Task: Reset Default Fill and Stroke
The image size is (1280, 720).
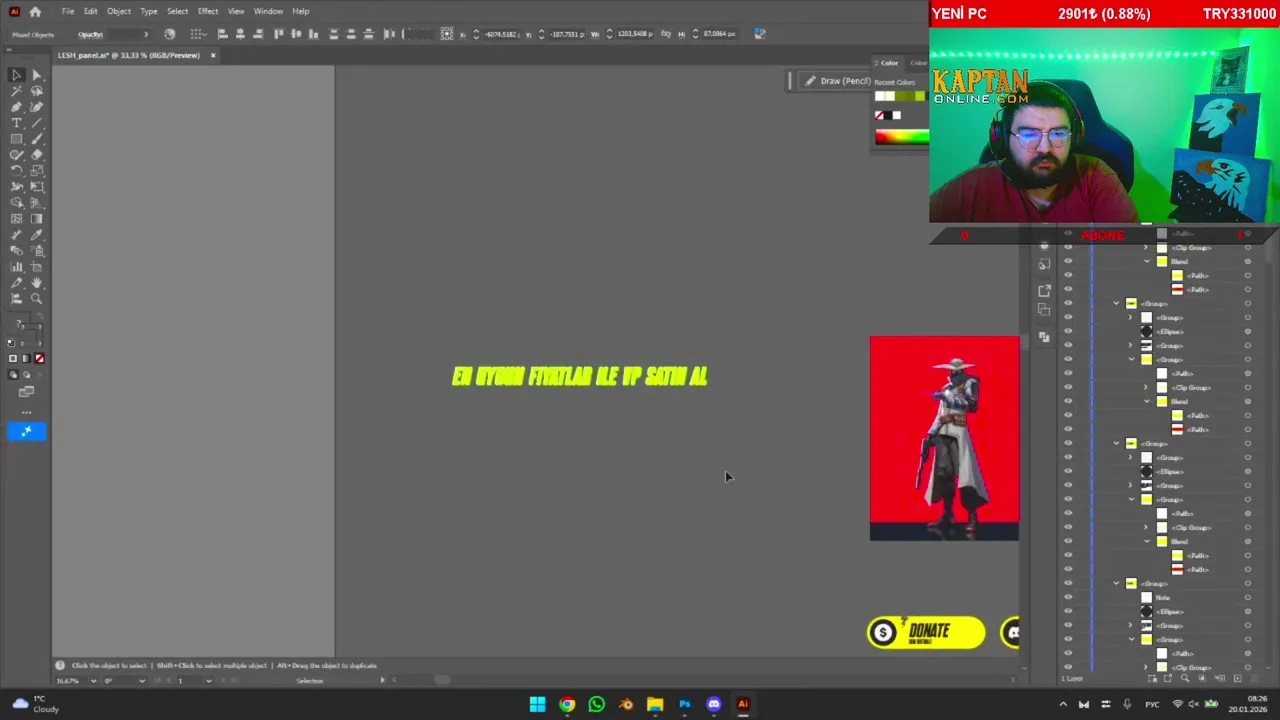Action: tap(12, 342)
